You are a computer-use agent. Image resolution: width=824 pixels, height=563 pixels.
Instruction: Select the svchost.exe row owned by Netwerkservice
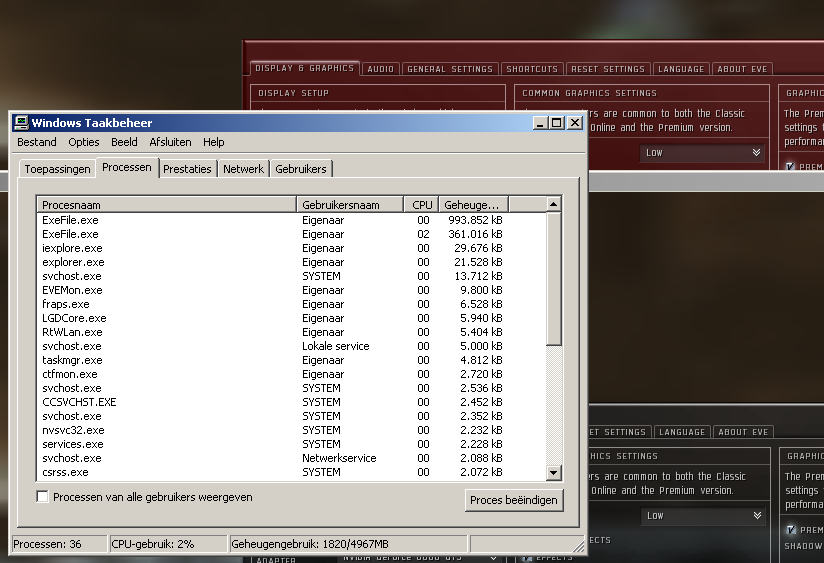pyautogui.click(x=291, y=458)
